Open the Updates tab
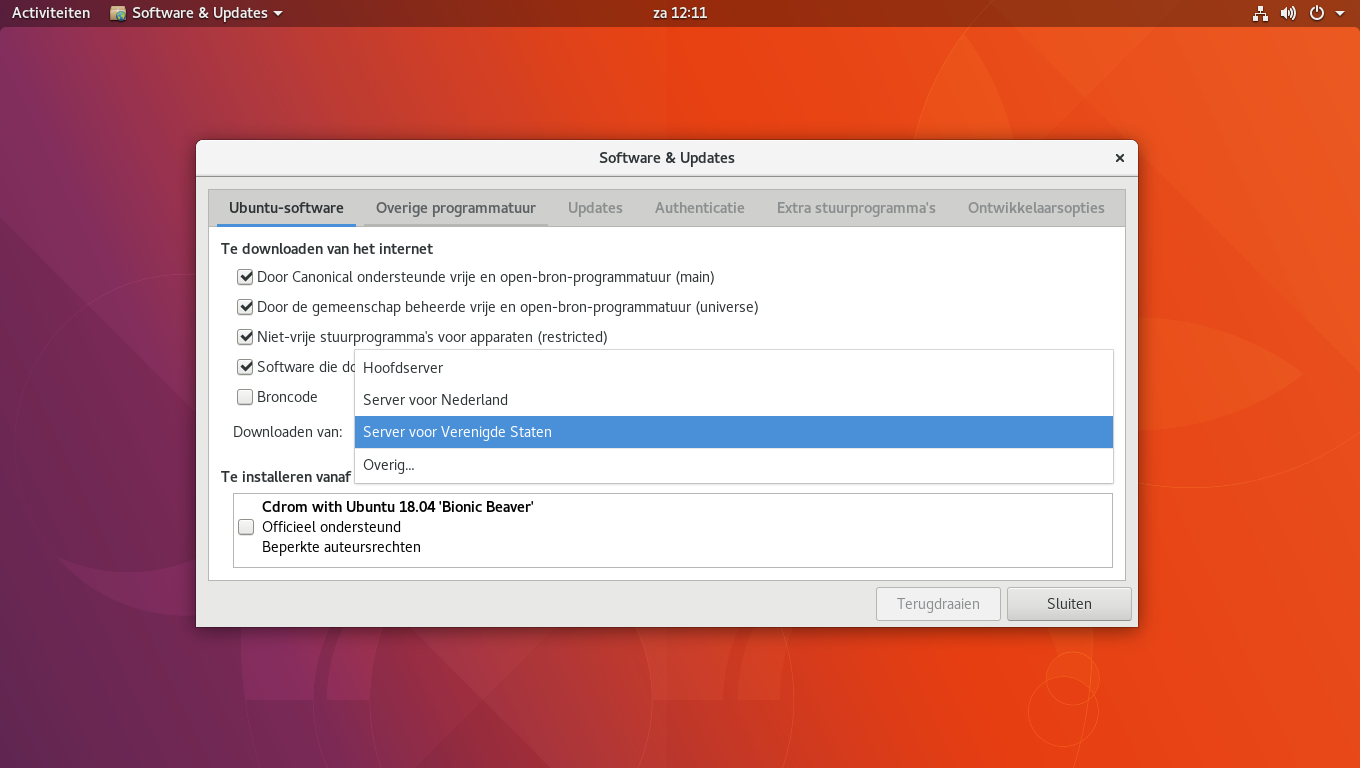1360x768 pixels. point(595,208)
